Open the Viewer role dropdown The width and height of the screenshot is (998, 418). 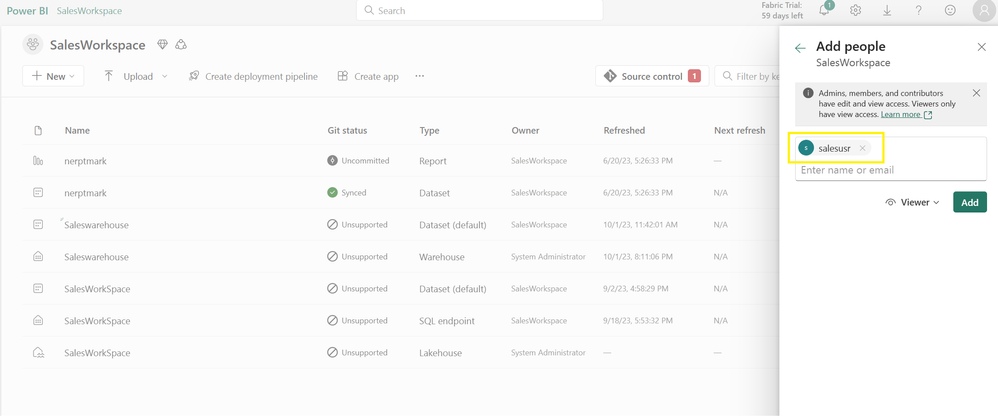(x=913, y=202)
